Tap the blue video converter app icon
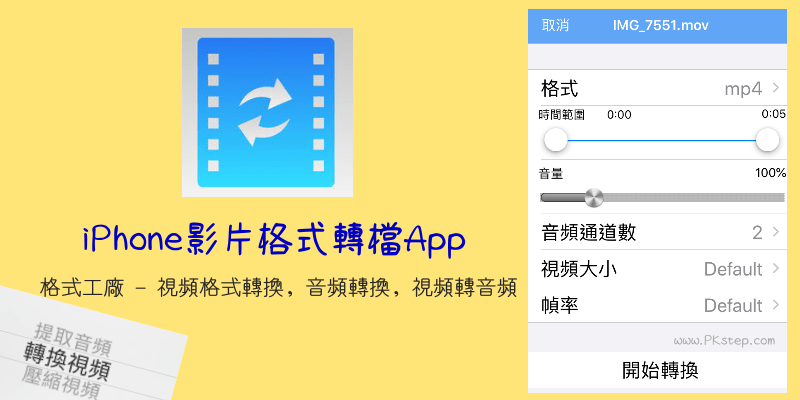 point(267,112)
